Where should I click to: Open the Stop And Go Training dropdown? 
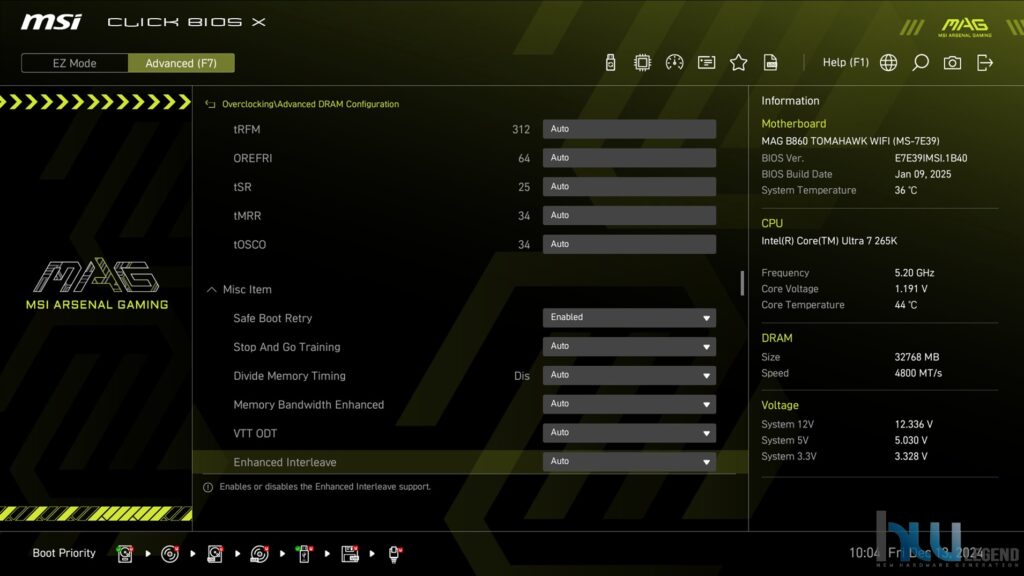pos(629,346)
